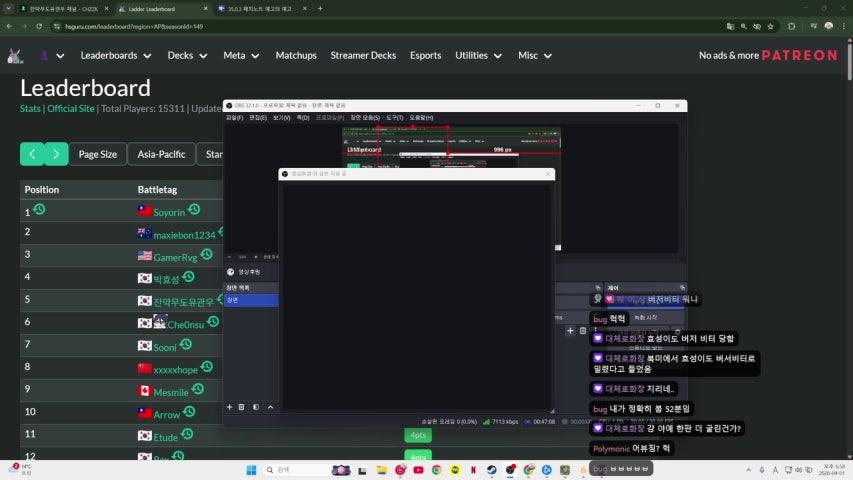Image resolution: width=853 pixels, height=480 pixels.
Task: Remove selected scene via OBS trash icon
Action: [242, 407]
